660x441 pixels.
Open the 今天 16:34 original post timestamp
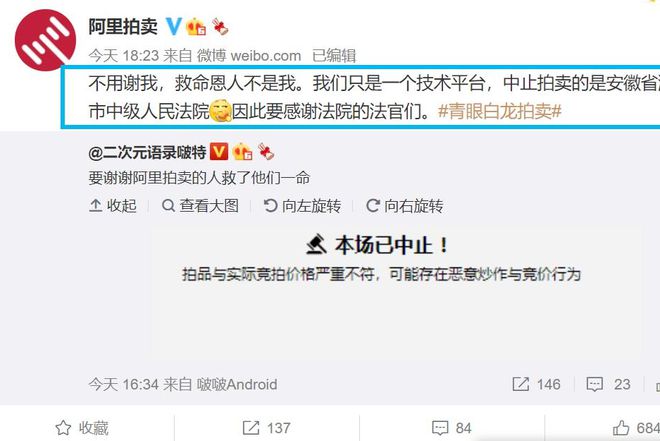coord(123,384)
